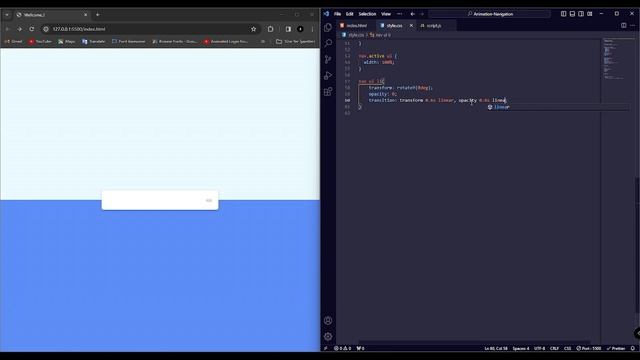
Task: Click the Animation-Navigation command center search
Action: coord(489,14)
